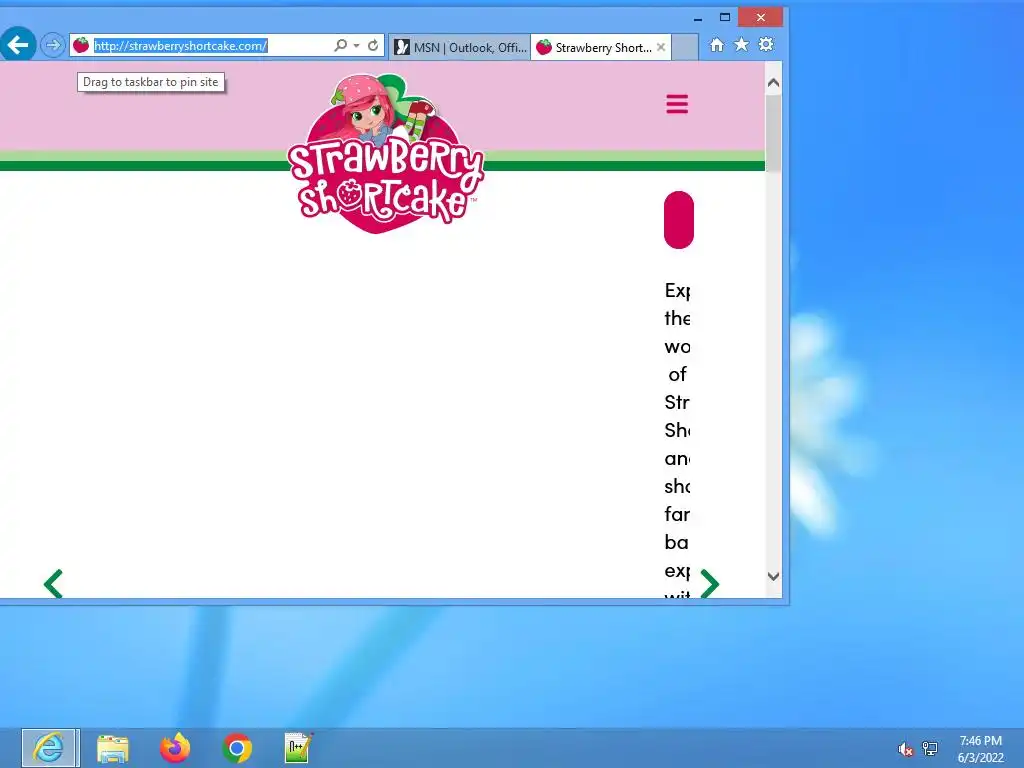Screen dimensions: 1024x768
Task: Open the address bar autocomplete dropdown arrow
Action: 357,46
